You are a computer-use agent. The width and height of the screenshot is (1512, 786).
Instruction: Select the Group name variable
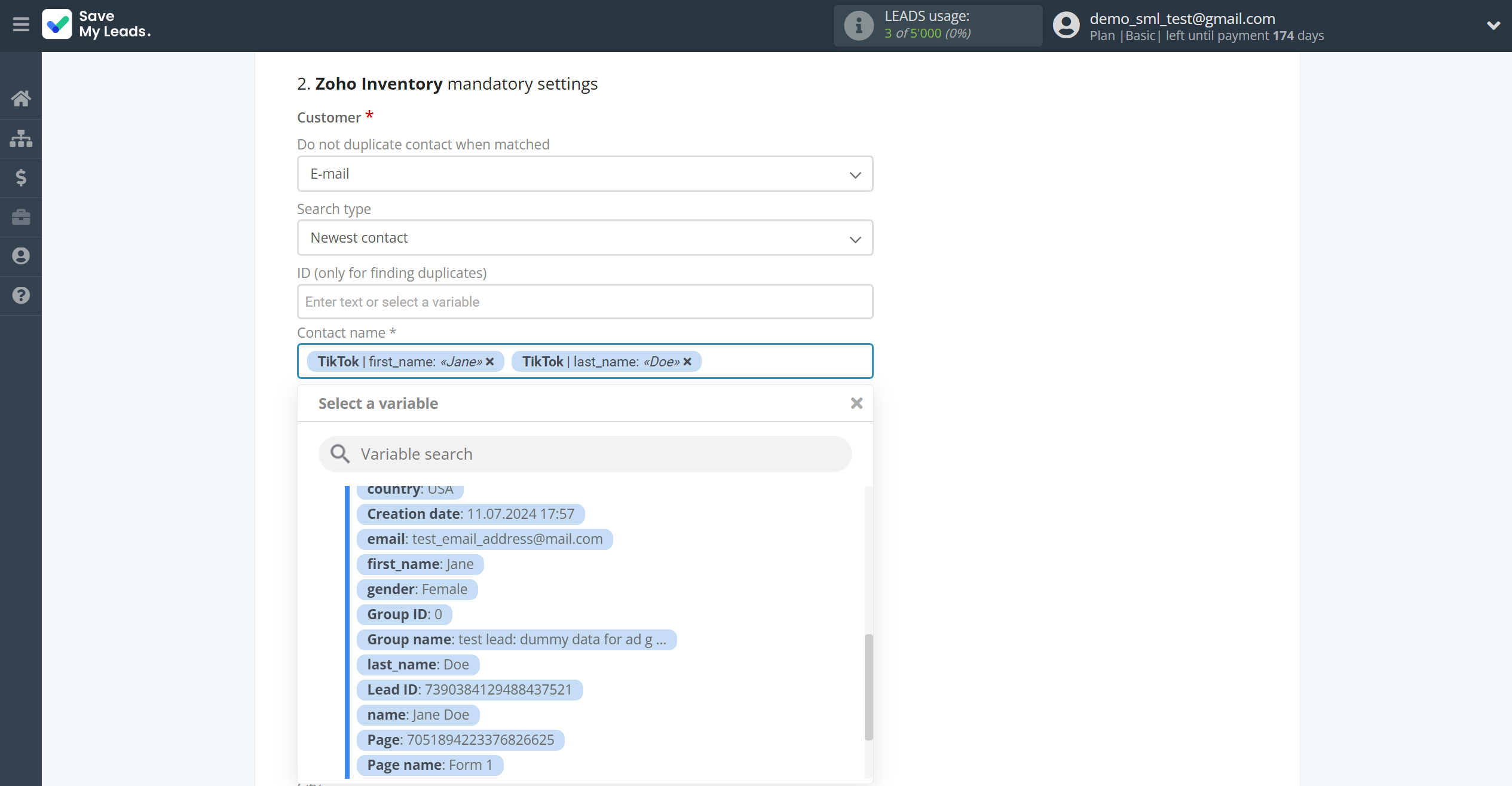point(516,640)
